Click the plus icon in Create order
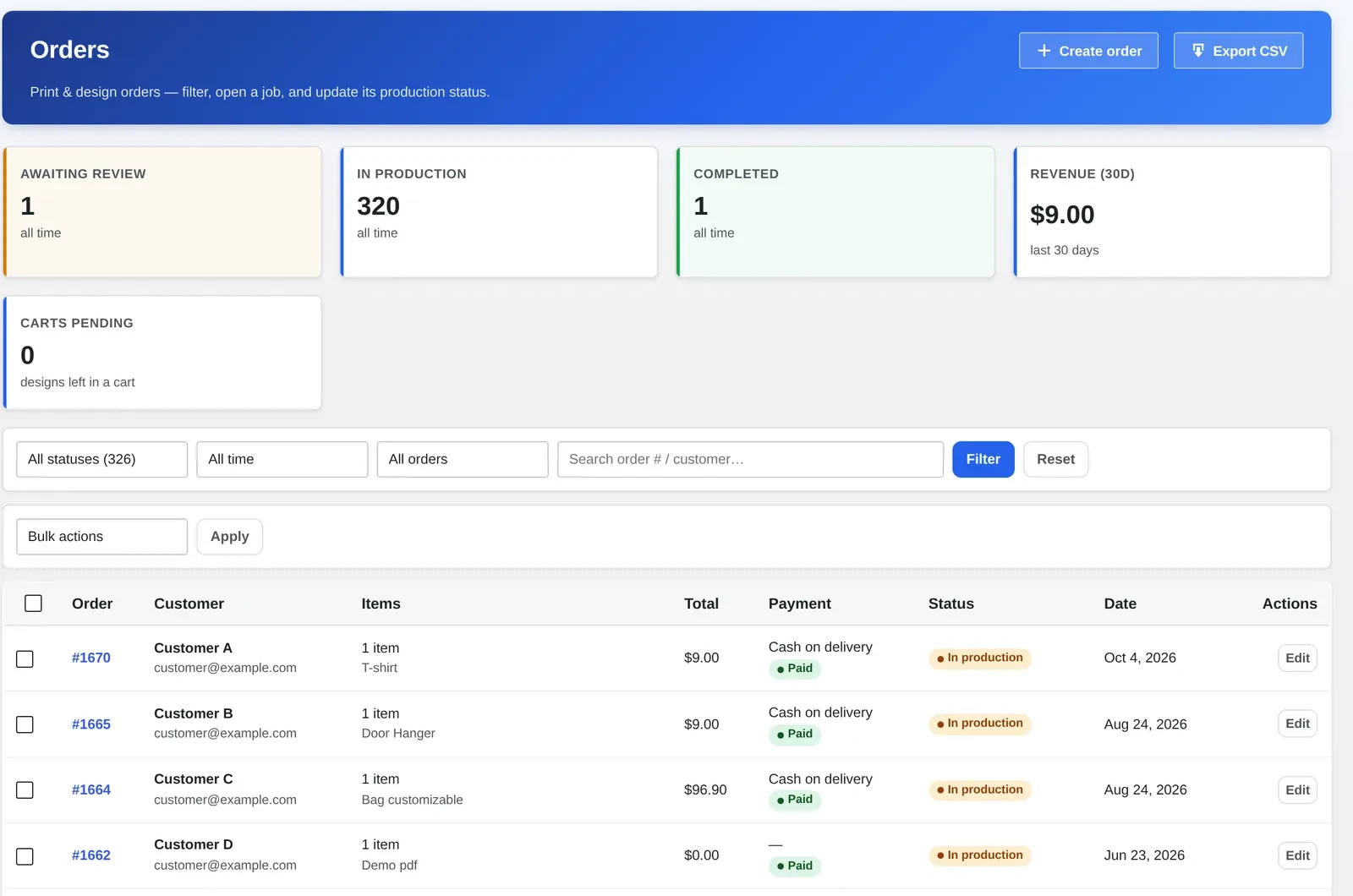 point(1044,51)
